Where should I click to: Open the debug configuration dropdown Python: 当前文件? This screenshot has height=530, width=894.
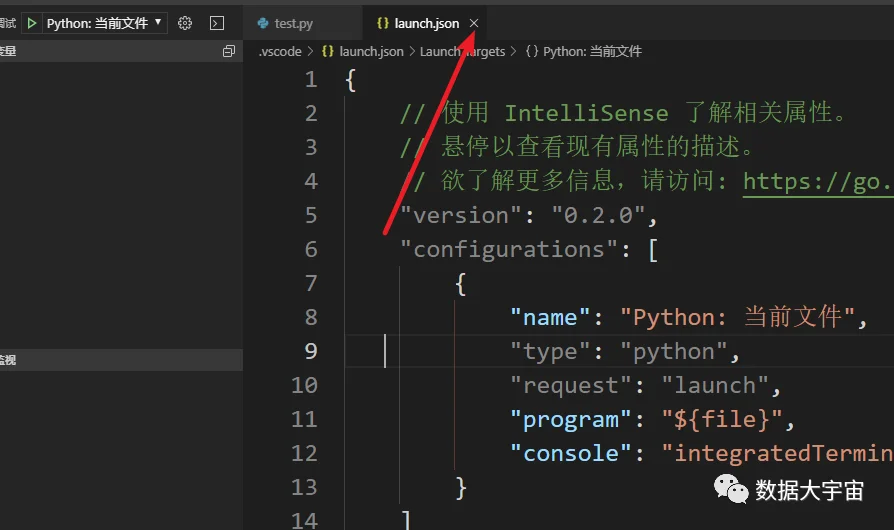point(104,23)
